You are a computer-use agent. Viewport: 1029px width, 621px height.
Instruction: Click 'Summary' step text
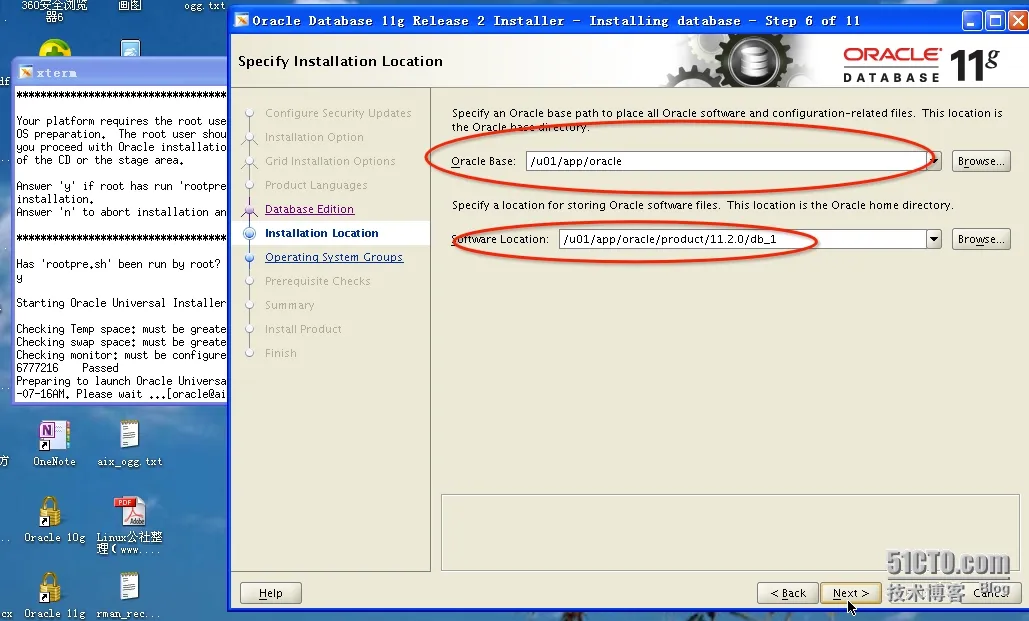[x=289, y=305]
